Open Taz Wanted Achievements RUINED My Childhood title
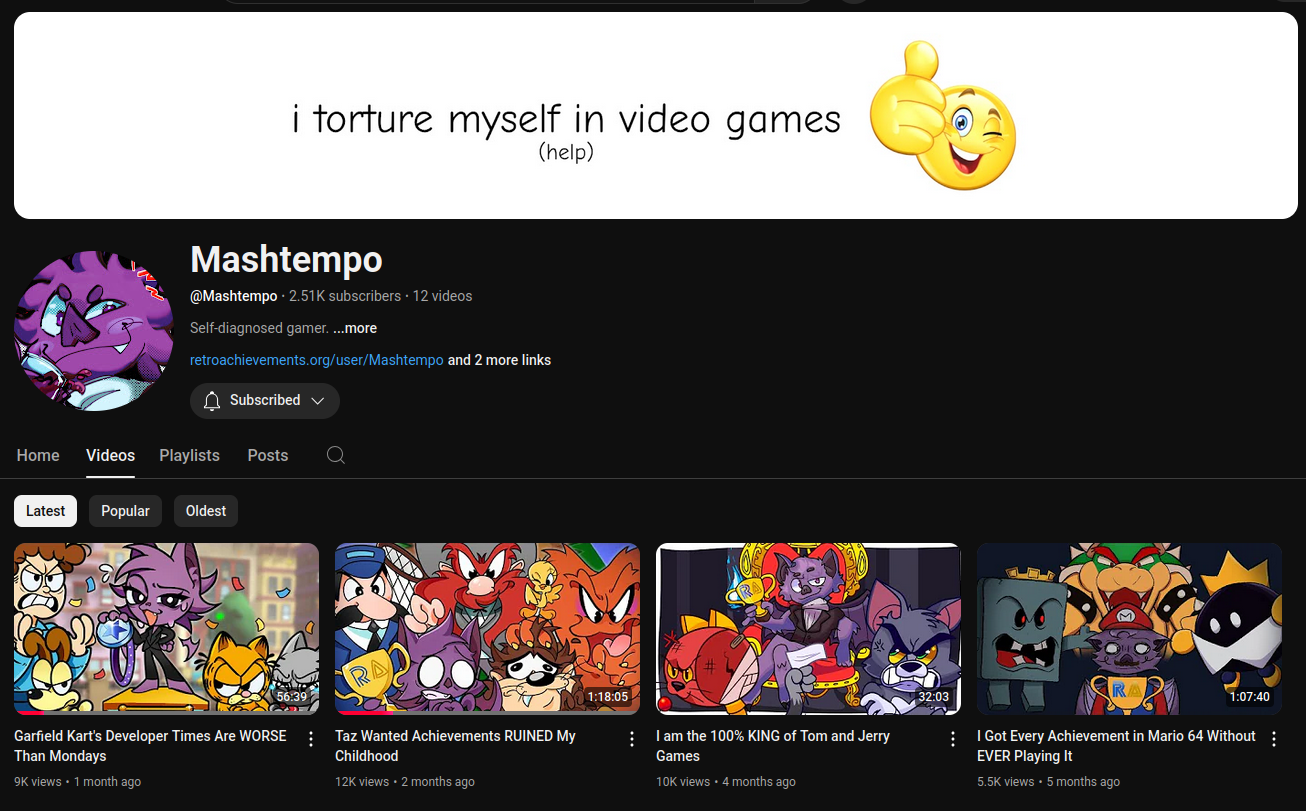Screen dimensions: 1306x811 click(x=455, y=746)
